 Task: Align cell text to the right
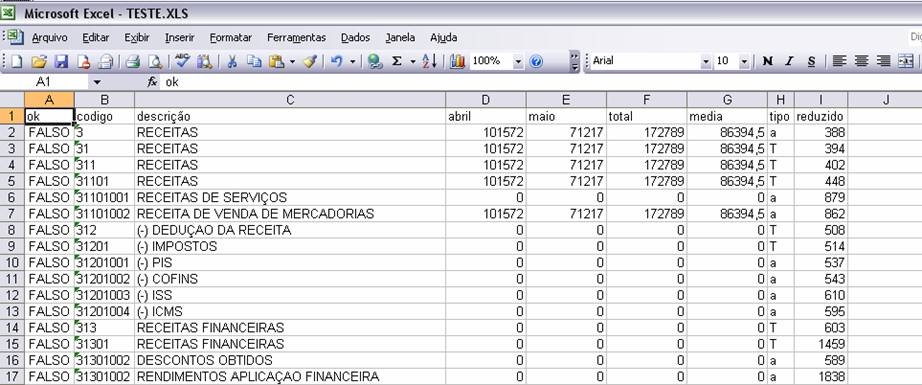(883, 61)
